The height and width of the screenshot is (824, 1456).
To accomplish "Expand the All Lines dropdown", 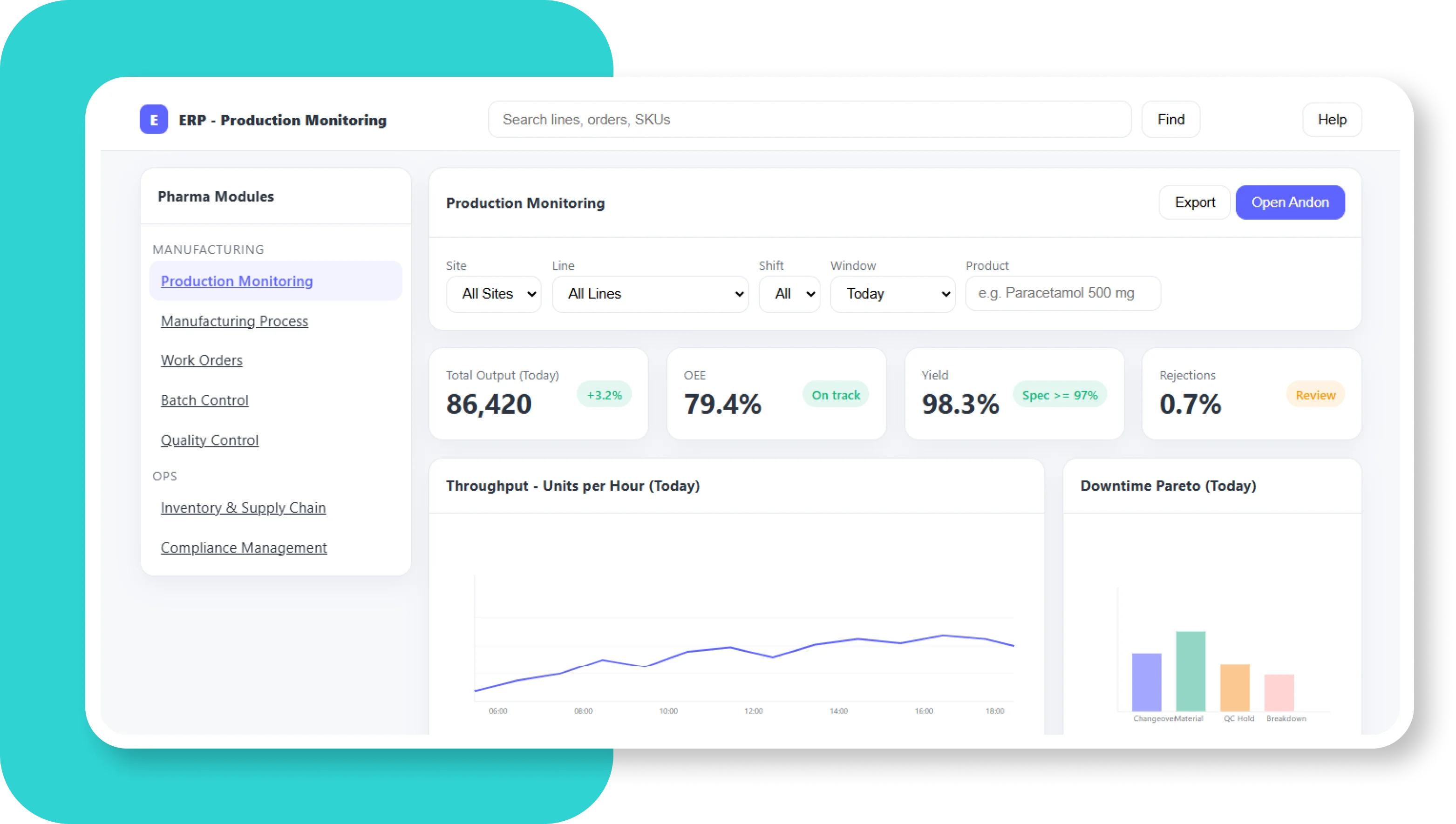I will (x=650, y=294).
